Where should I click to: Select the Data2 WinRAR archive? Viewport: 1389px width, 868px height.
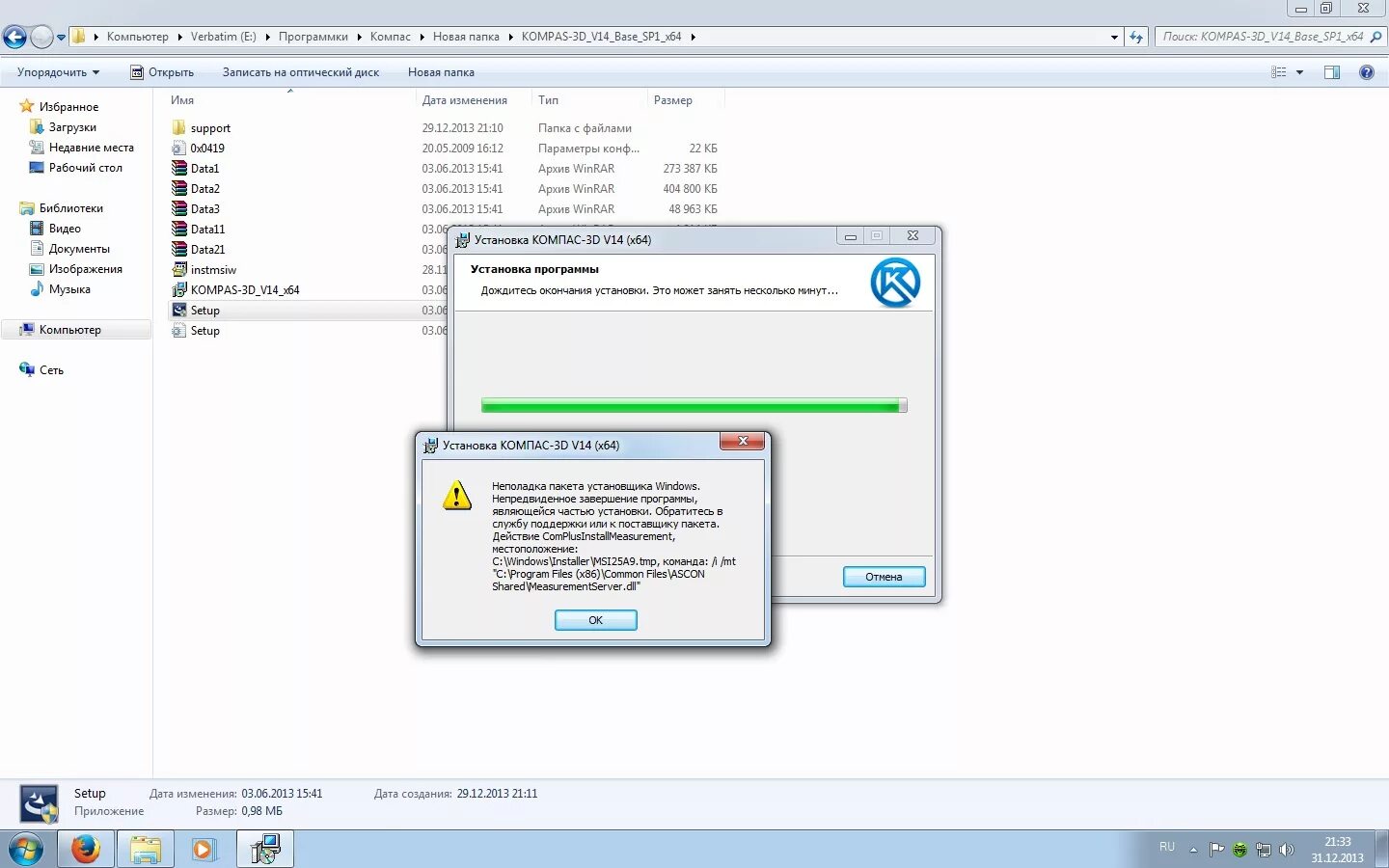pyautogui.click(x=204, y=189)
